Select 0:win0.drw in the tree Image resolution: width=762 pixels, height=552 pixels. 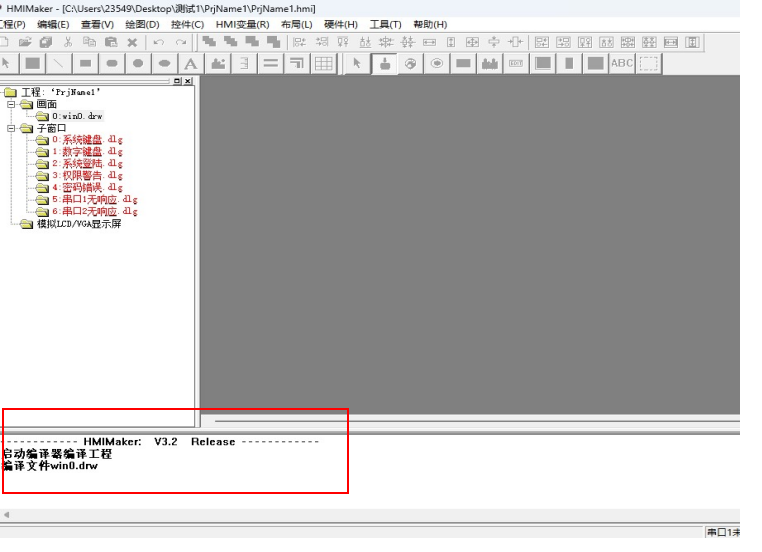(77, 116)
